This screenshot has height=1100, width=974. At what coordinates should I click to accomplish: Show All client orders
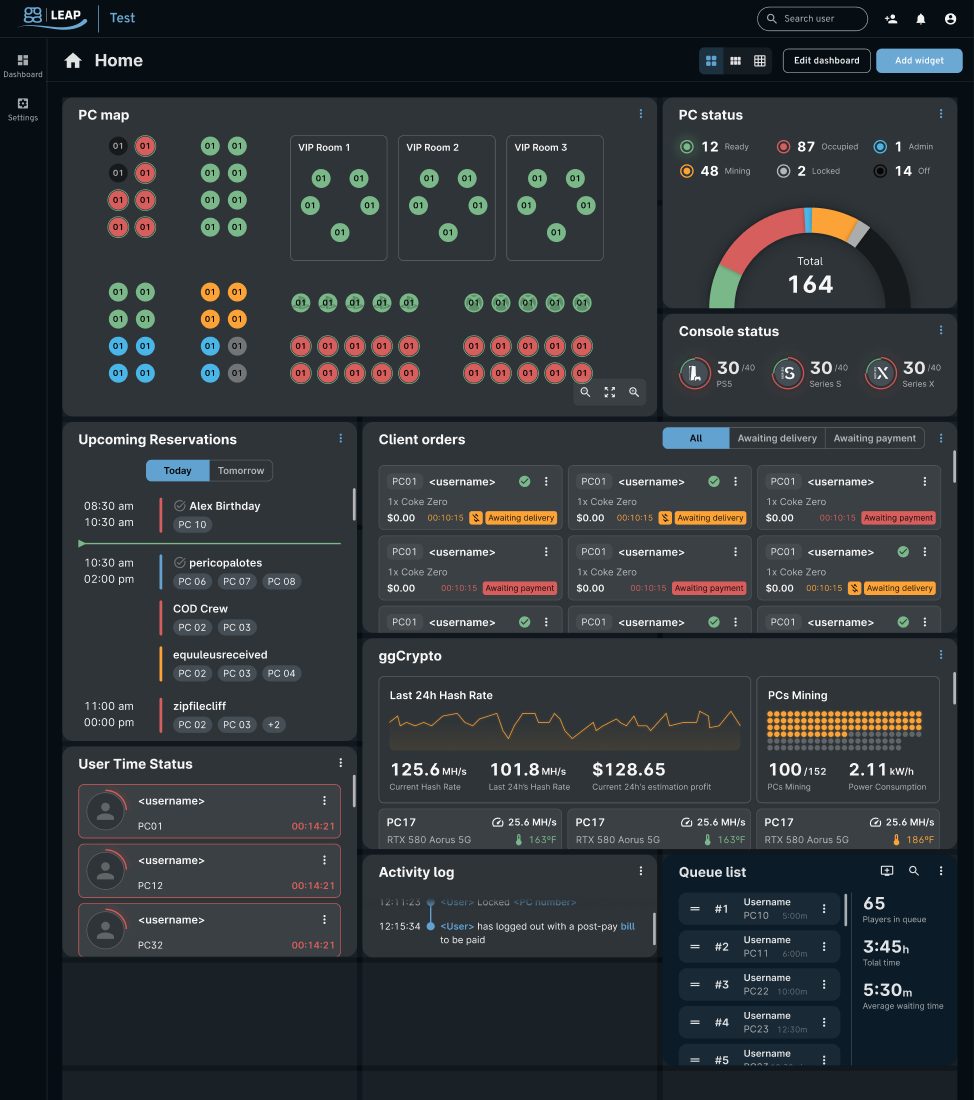(x=695, y=438)
